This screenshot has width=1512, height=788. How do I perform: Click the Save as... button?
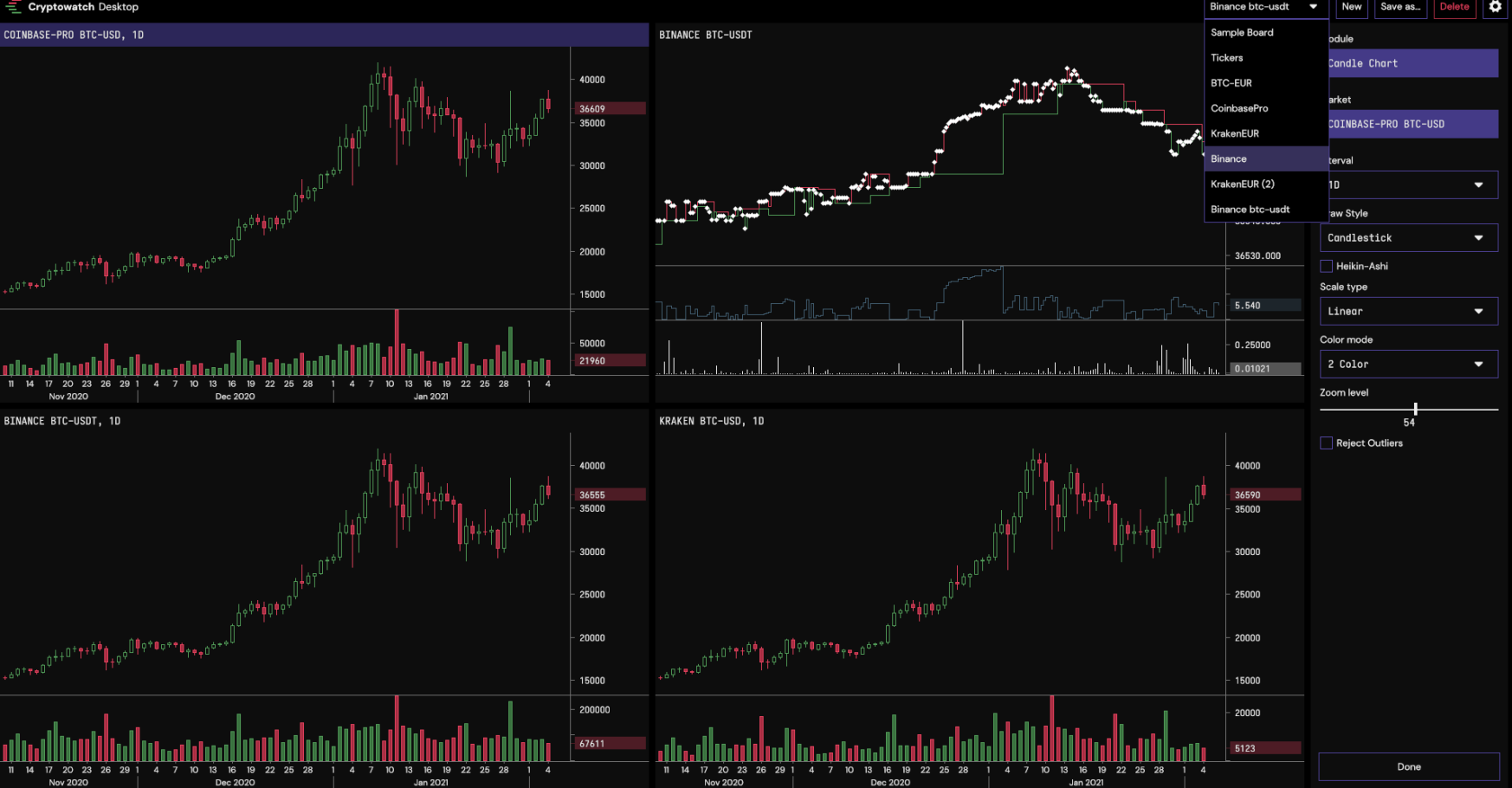click(1400, 7)
